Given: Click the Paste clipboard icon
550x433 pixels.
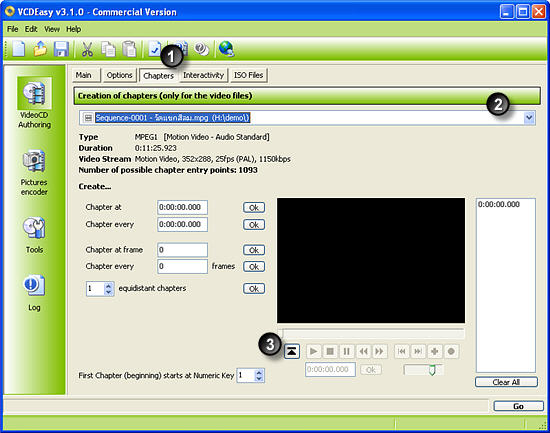Looking at the screenshot, I should coord(129,49).
